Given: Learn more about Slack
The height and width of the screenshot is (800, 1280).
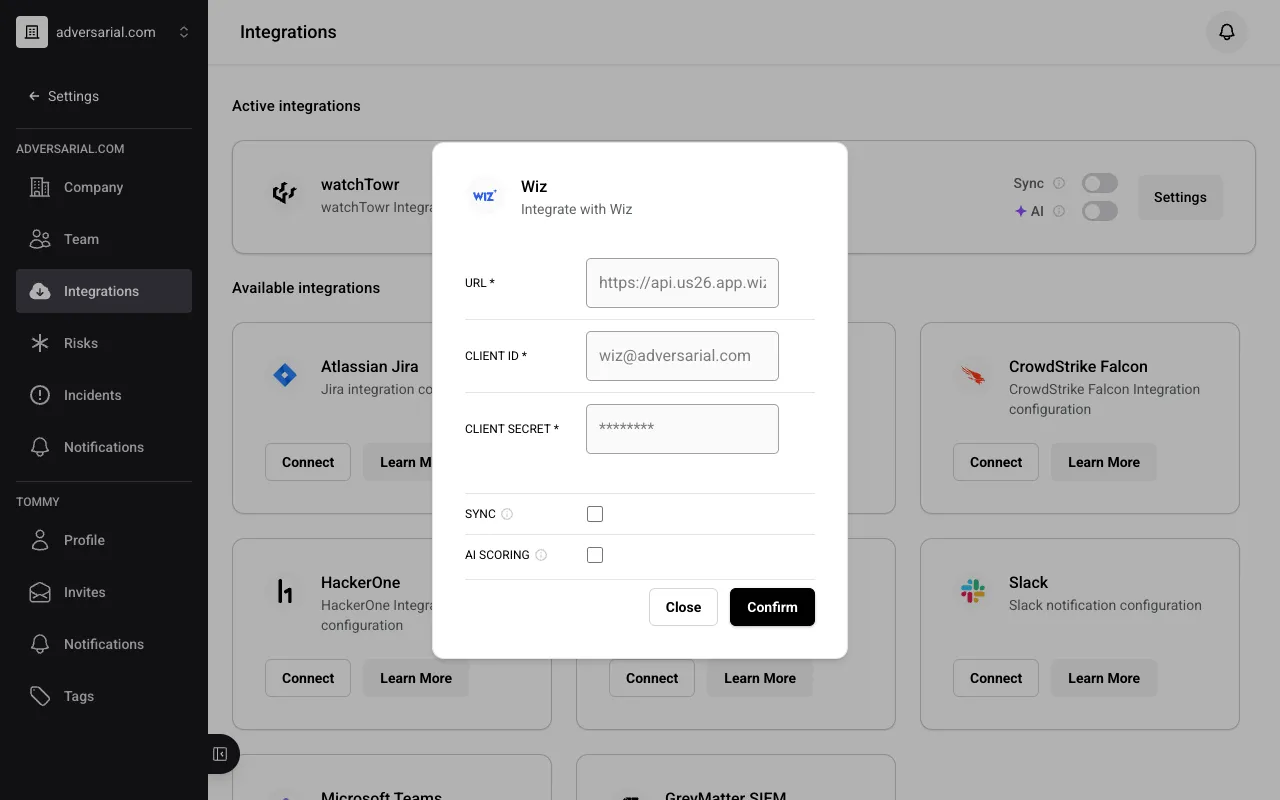Looking at the screenshot, I should 1104,678.
